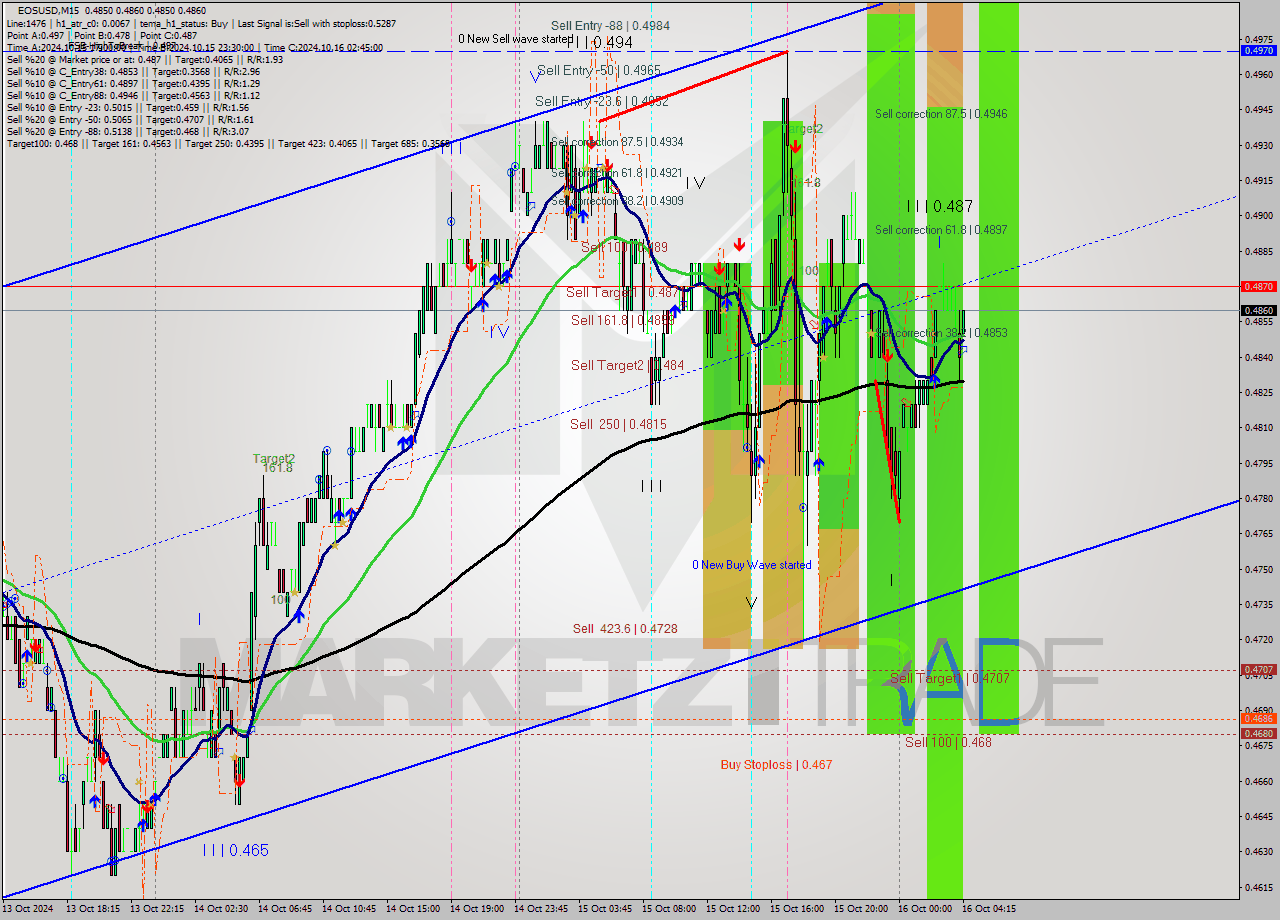Image resolution: width=1280 pixels, height=920 pixels.
Task: Click the 'Sell Entry -88 | 0.4984' label
Action: pyautogui.click(x=610, y=26)
